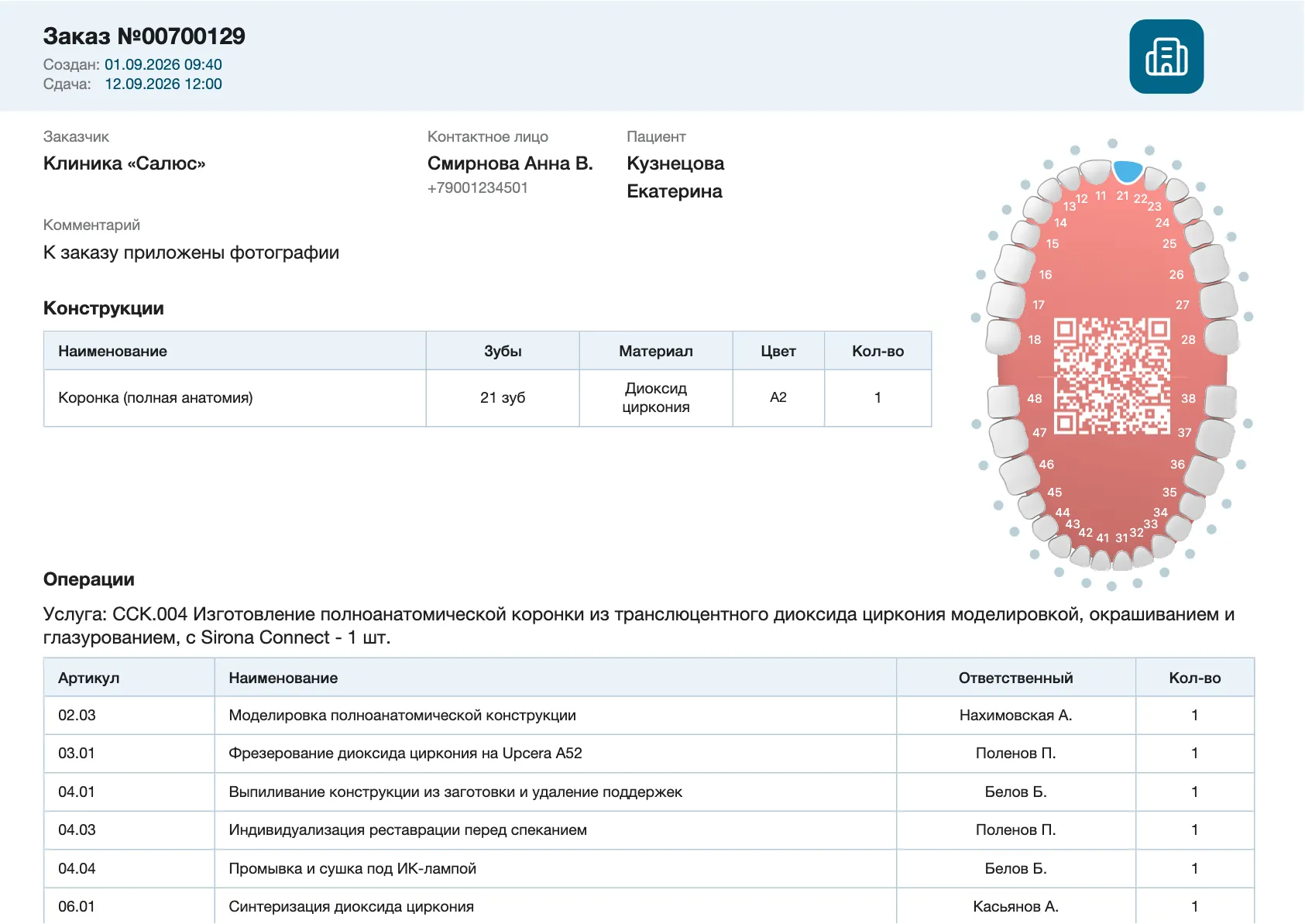Click tooth number 48 label on the chart
The image size is (1305, 924).
[1035, 398]
